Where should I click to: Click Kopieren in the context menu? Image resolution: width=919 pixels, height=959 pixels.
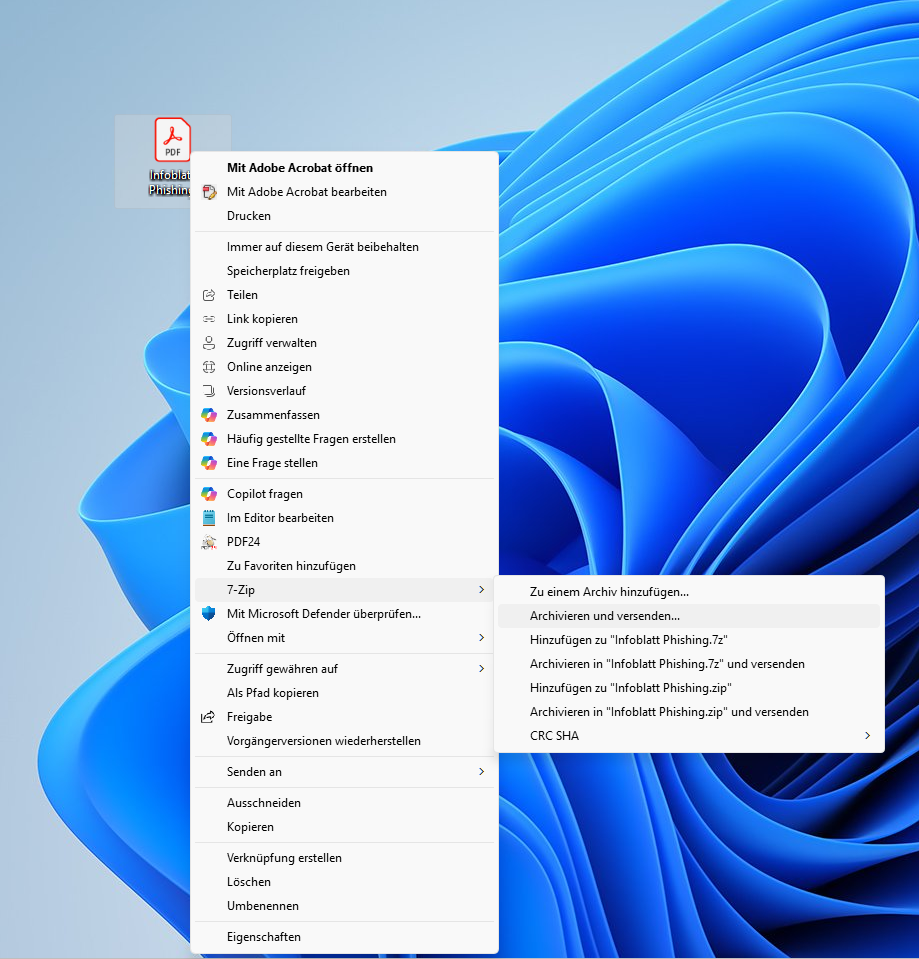point(344,827)
